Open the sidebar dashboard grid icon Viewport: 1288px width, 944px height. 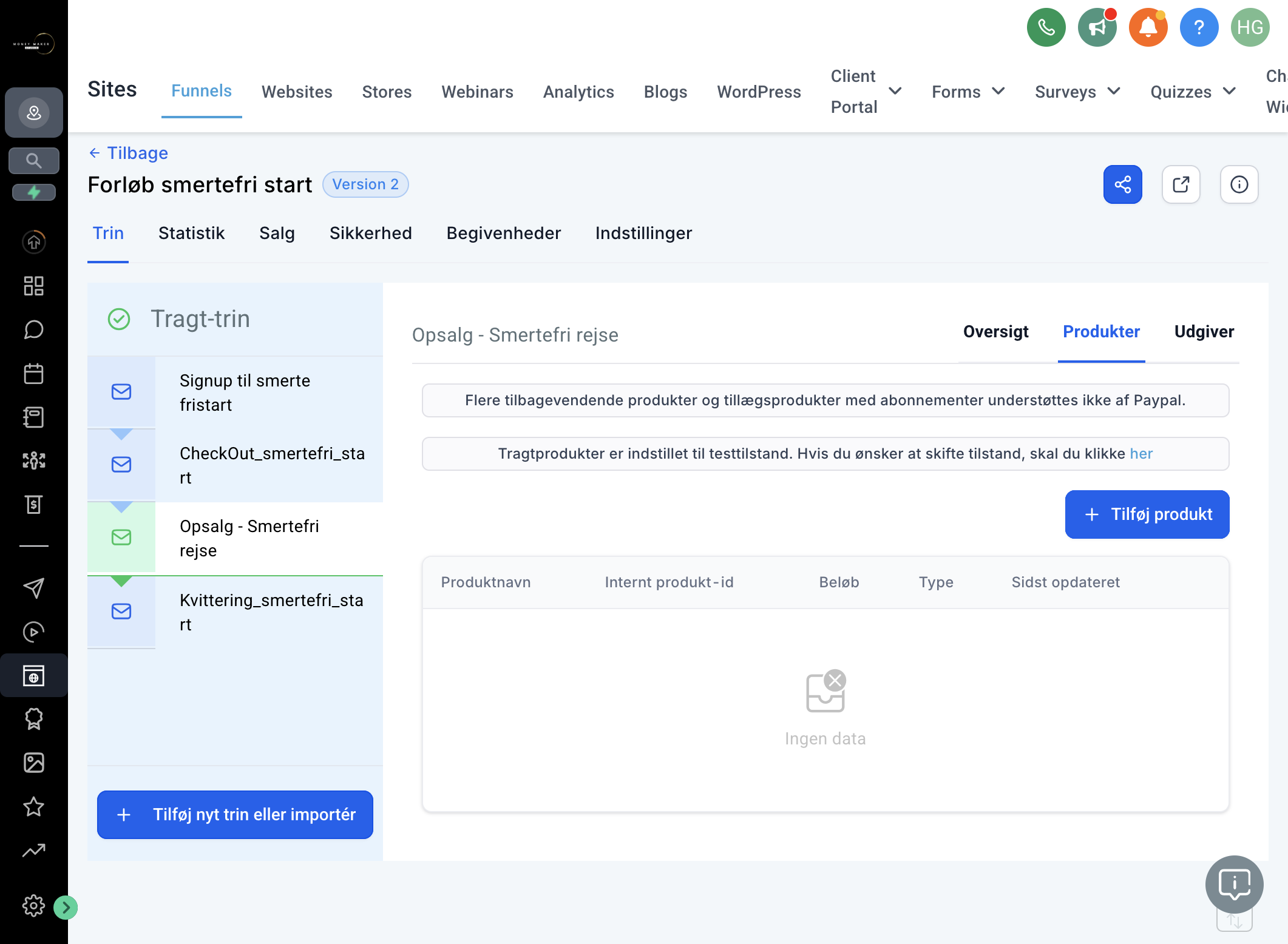tap(34, 286)
